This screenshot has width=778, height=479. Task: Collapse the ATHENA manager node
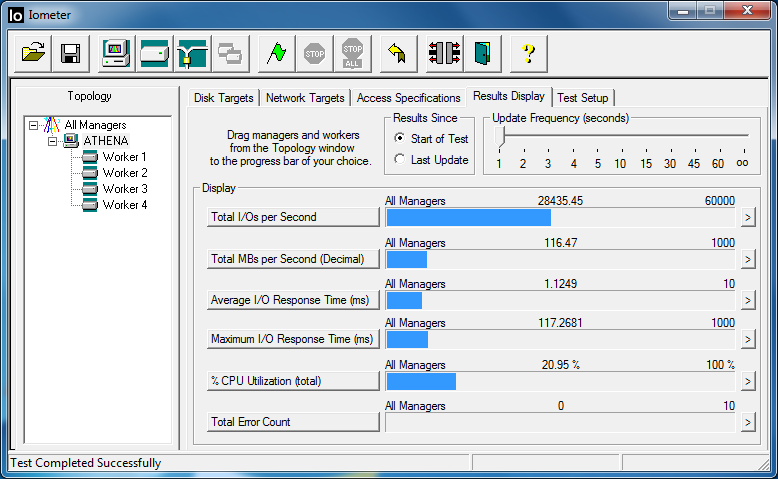53,141
